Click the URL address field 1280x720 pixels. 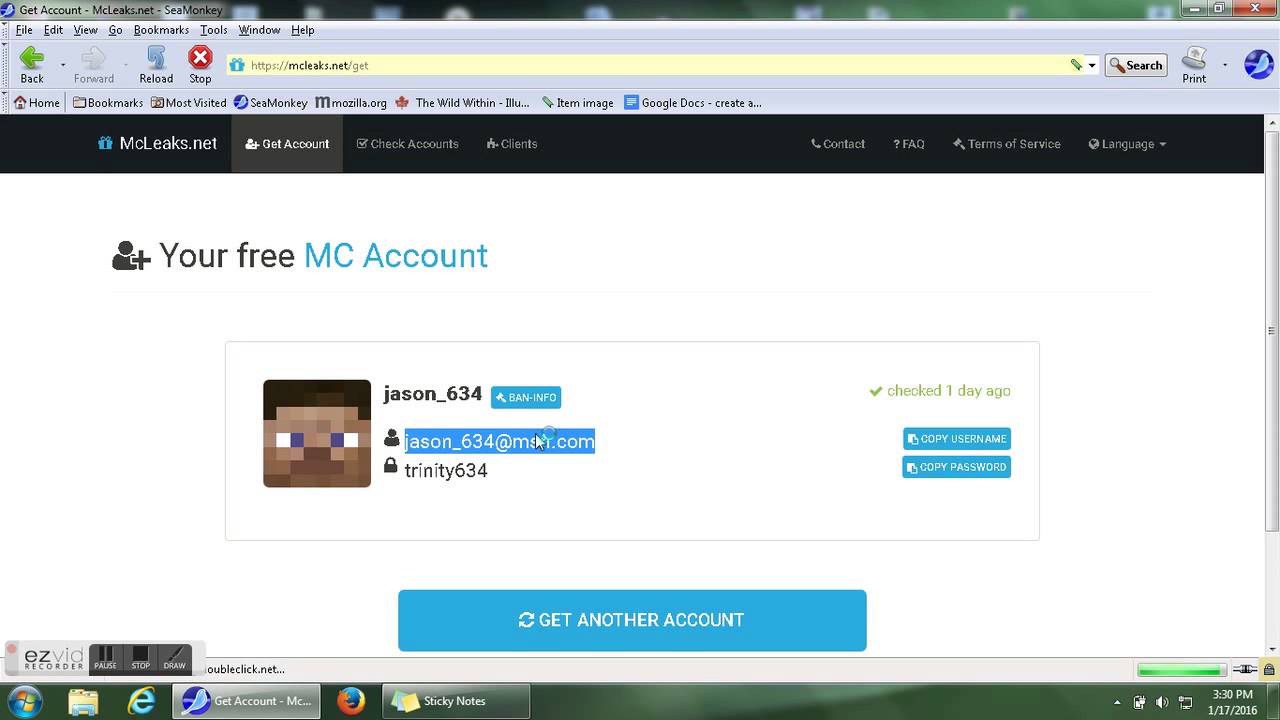coord(655,65)
